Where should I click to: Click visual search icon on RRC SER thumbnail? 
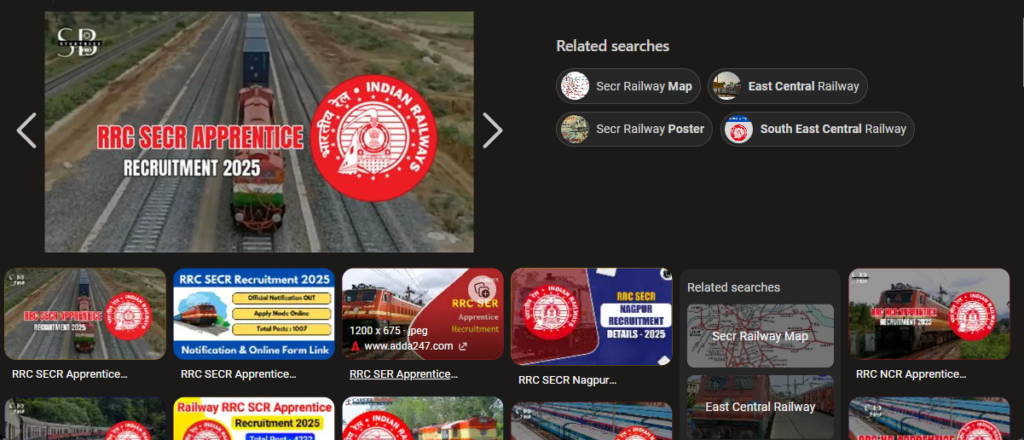coord(482,289)
